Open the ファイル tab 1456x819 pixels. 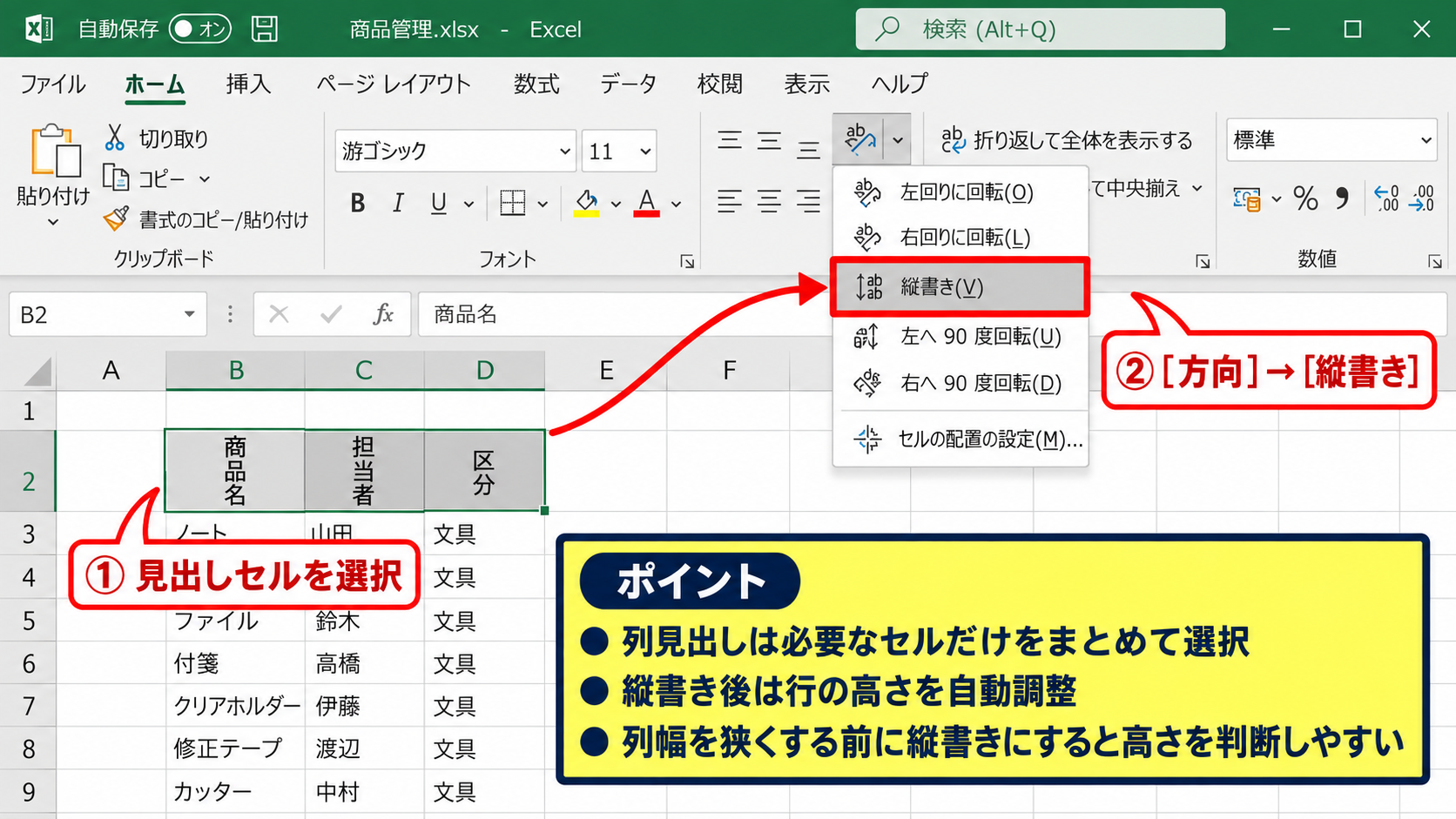click(x=53, y=84)
